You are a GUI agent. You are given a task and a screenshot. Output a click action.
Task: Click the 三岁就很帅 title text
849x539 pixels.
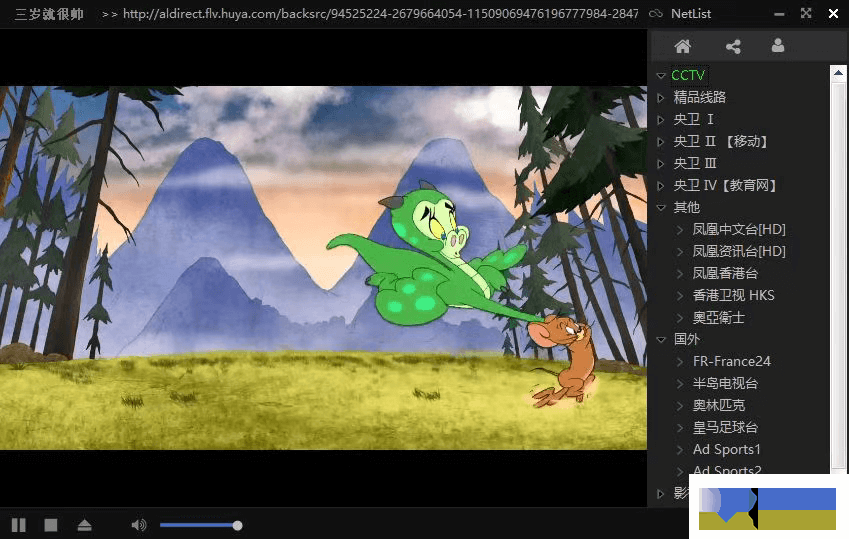tap(49, 14)
